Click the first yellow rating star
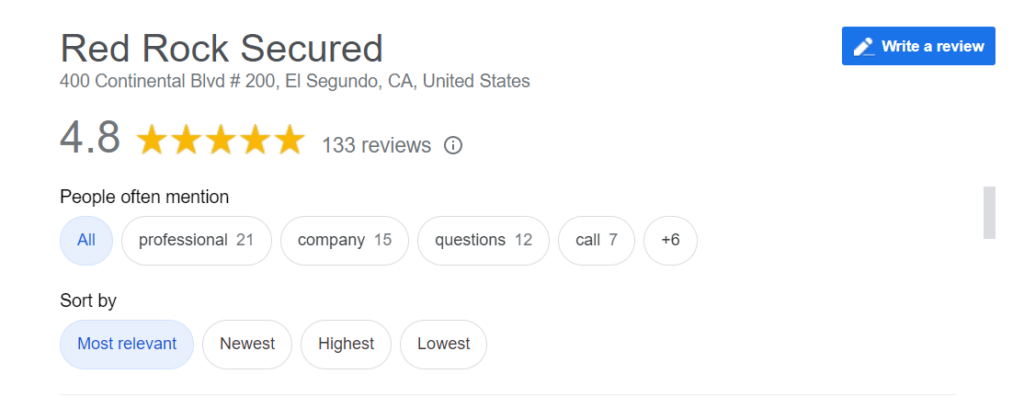 152,140
